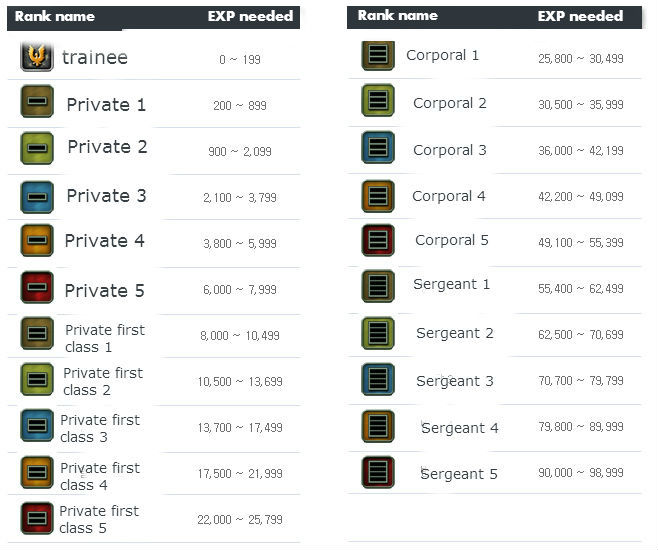
Task: Click the red Corporal 5 rank icon
Action: (x=378, y=240)
